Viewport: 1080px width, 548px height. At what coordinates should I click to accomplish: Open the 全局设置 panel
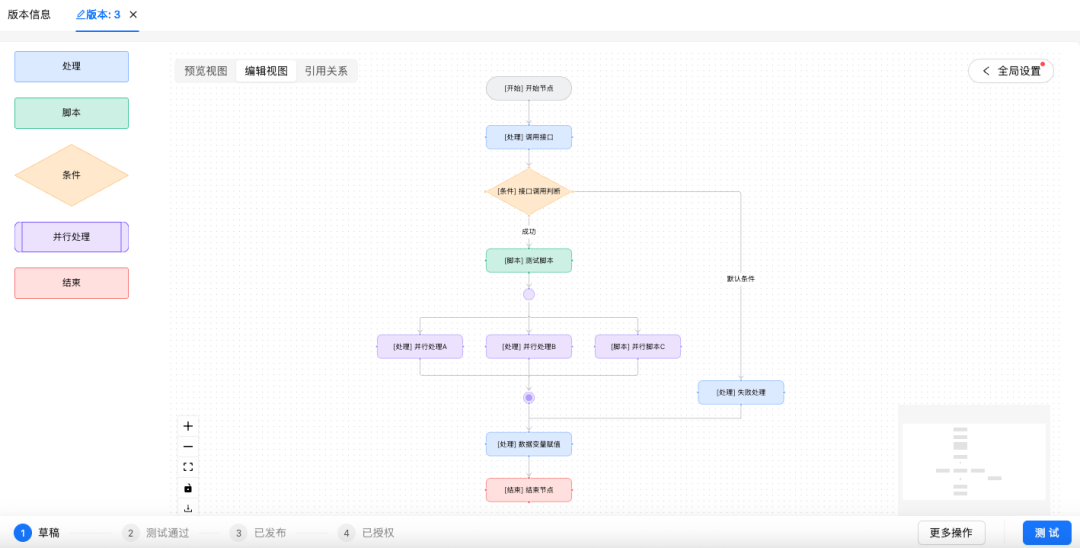click(1010, 71)
